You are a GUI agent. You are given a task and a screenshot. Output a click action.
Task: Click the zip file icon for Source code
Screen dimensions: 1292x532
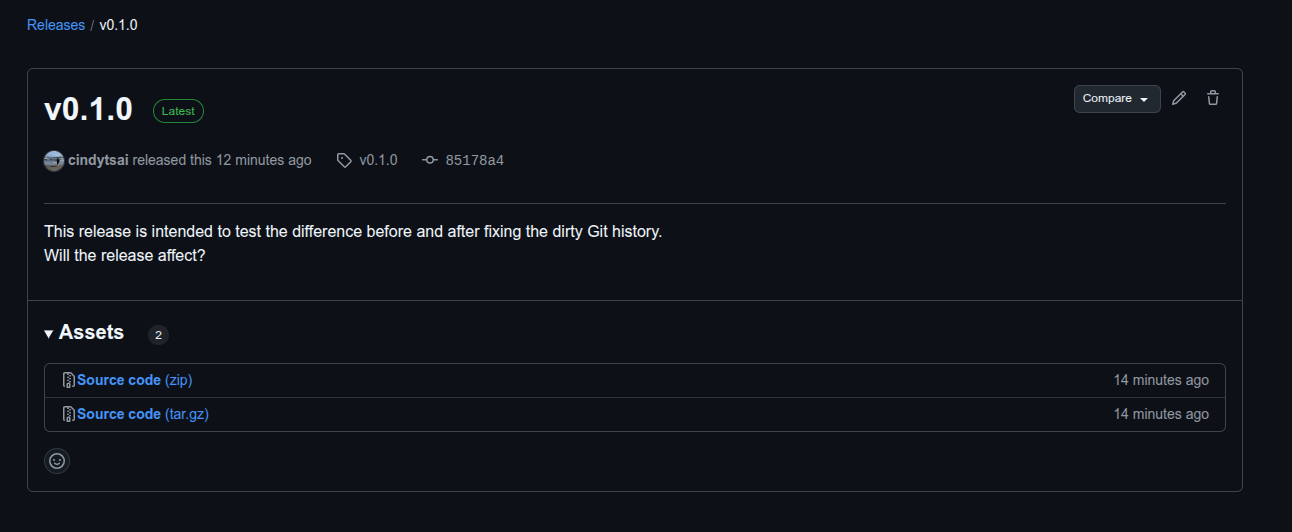(x=69, y=380)
